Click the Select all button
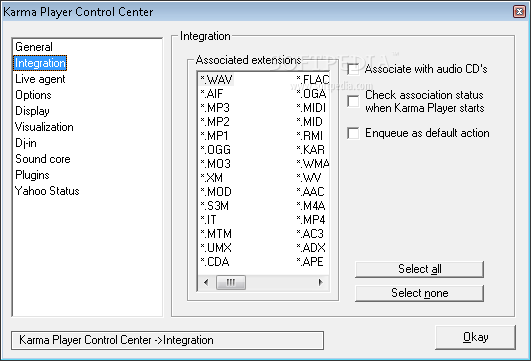This screenshot has height=361, width=531. coord(419,269)
